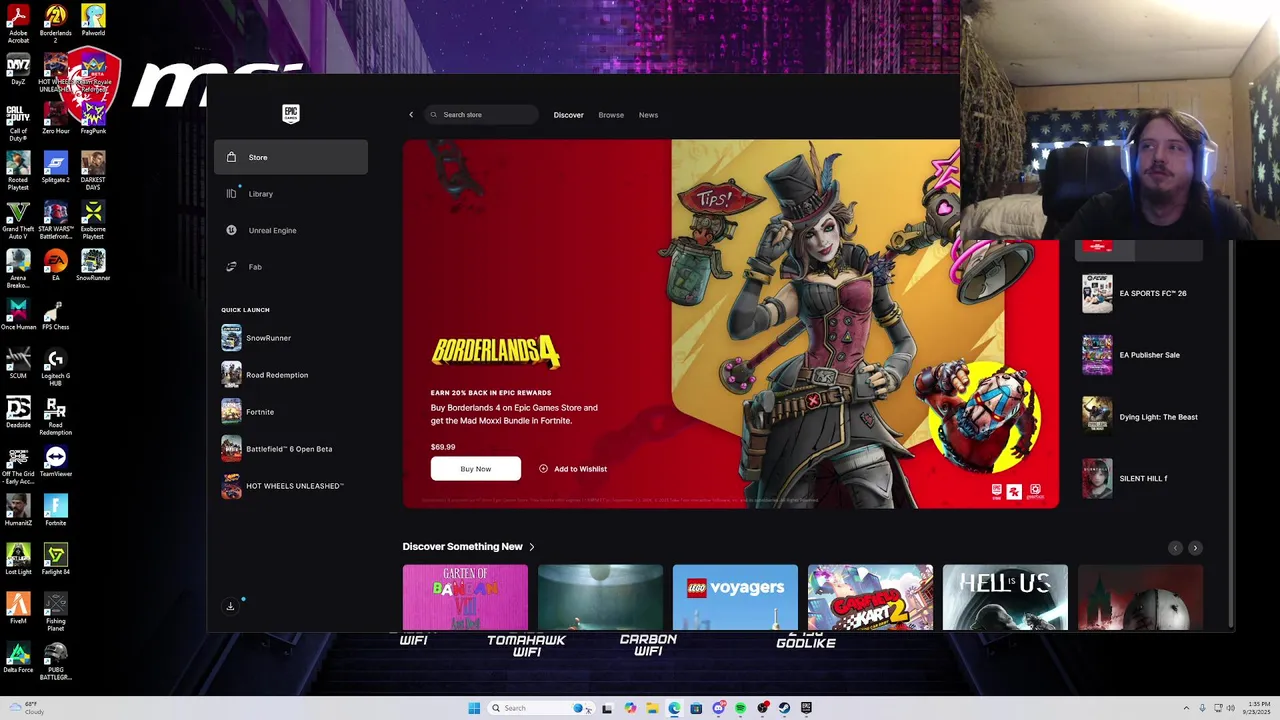Quick launch HOT WHEELS UNLEASHED
Screen dimensions: 1280x720
(x=291, y=486)
